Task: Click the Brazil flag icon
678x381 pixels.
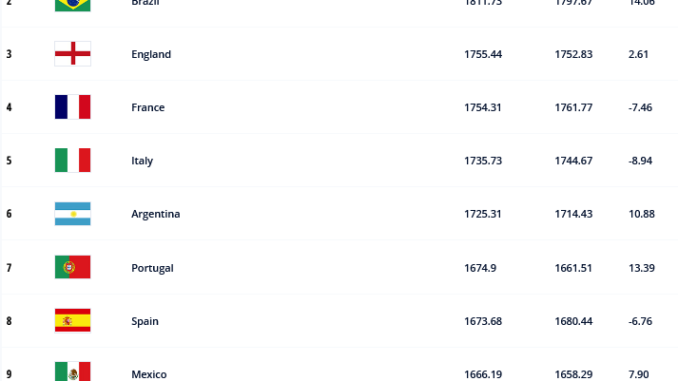Action: coord(73,6)
